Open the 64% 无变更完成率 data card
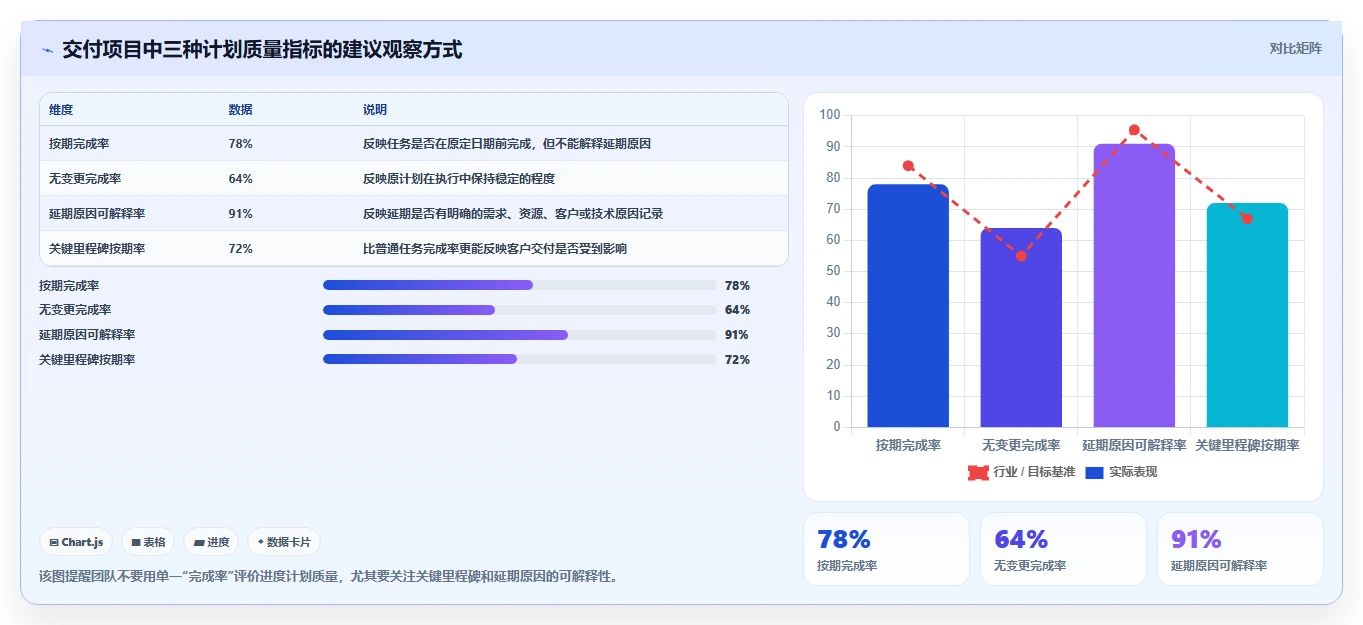The height and width of the screenshot is (625, 1363). click(1063, 549)
